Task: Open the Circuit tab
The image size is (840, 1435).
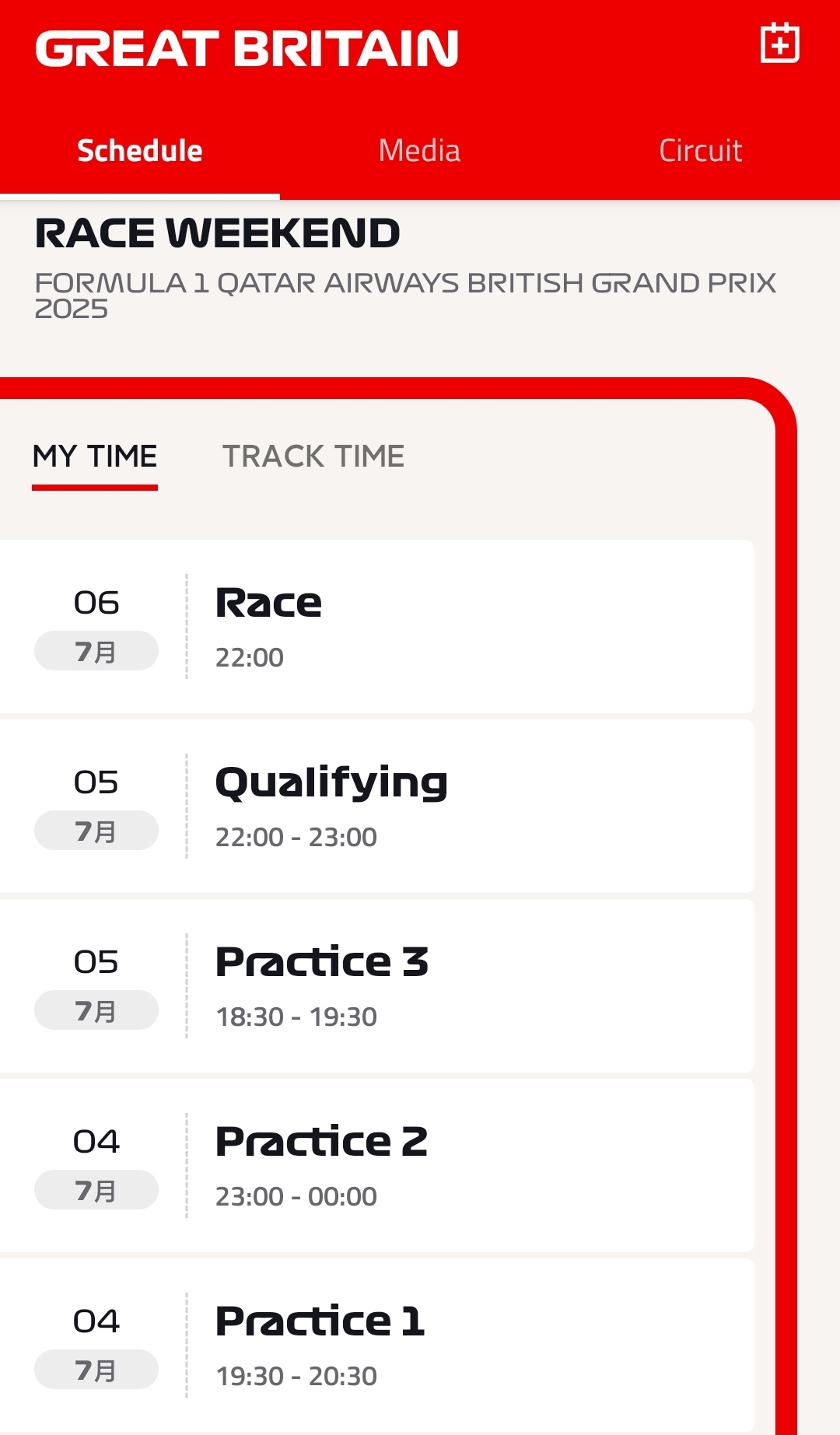Action: (700, 150)
